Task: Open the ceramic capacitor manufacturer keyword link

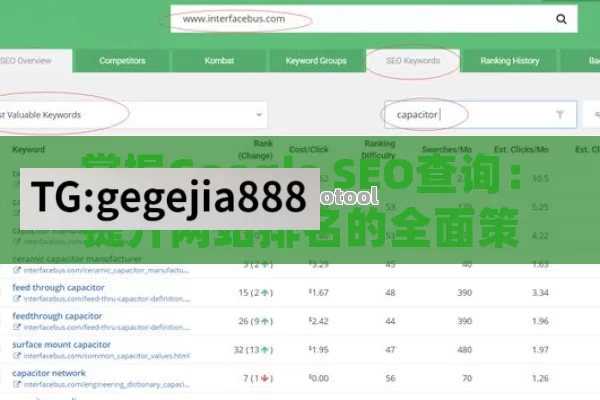Action: click(77, 259)
